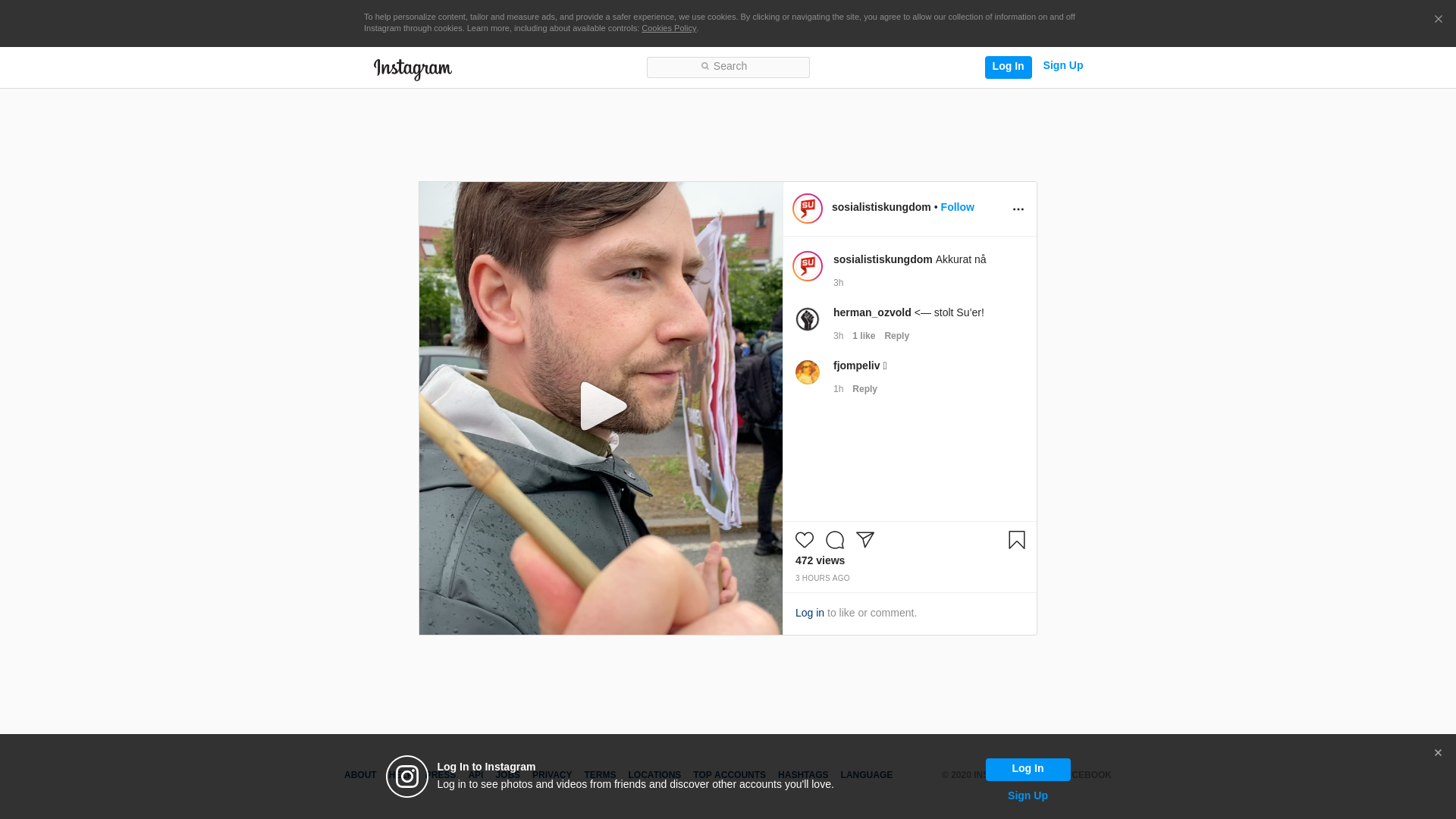The image size is (1456, 819).
Task: Save the post with bookmark icon
Action: tap(1017, 540)
